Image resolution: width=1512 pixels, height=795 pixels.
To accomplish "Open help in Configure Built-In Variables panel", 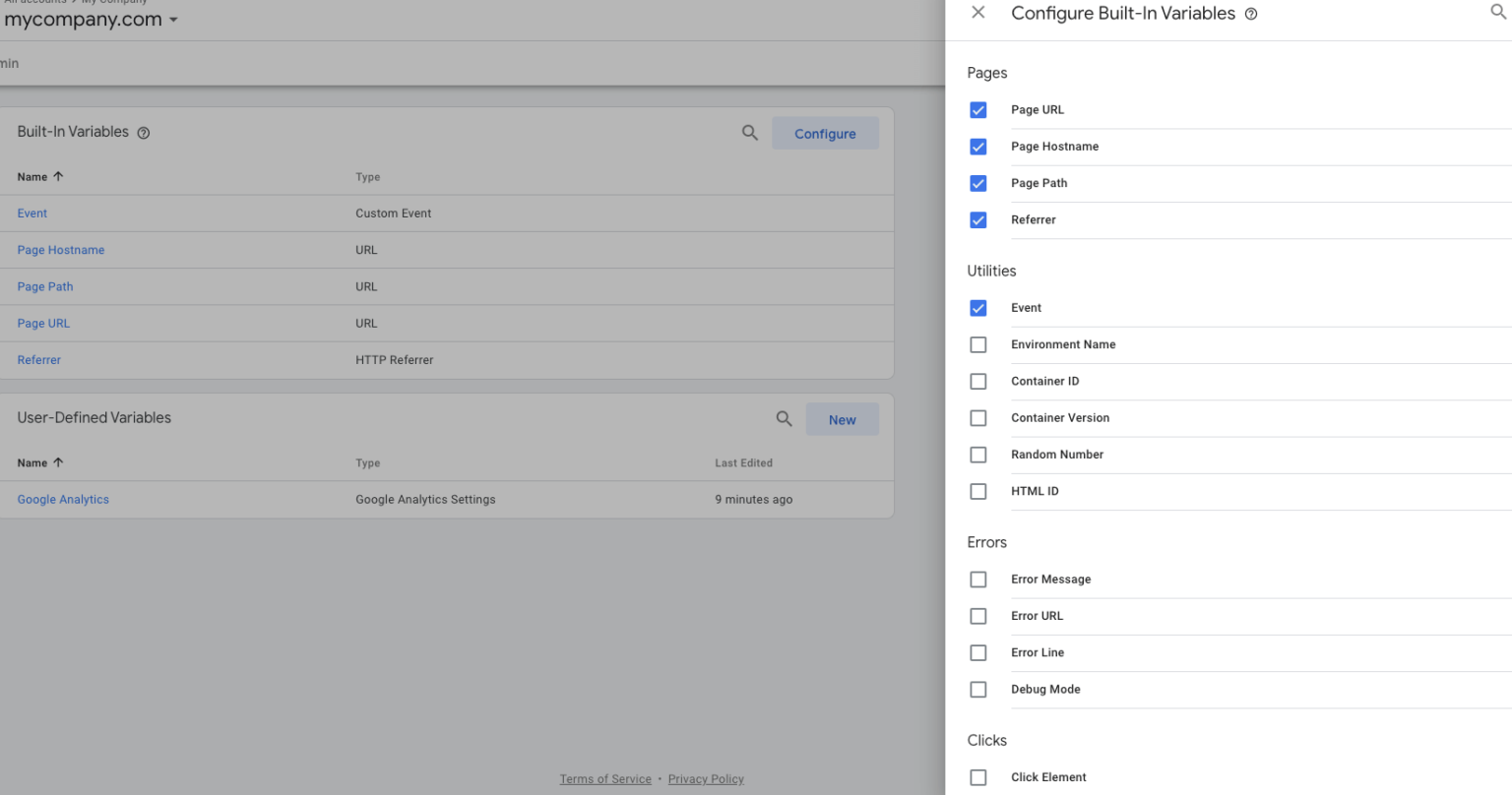I will pos(1250,13).
